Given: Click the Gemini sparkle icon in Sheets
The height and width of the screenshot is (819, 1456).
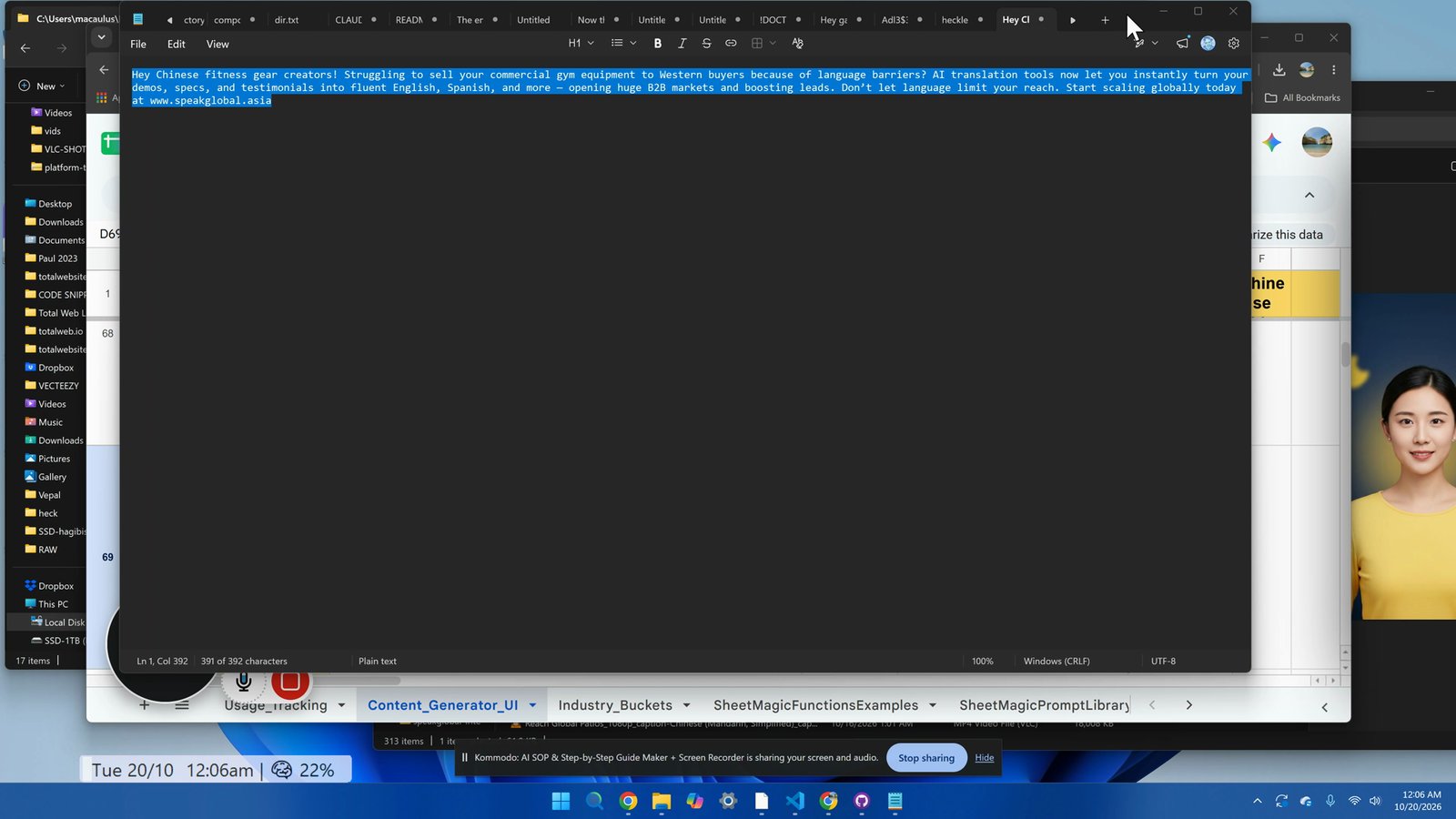Looking at the screenshot, I should [1272, 142].
